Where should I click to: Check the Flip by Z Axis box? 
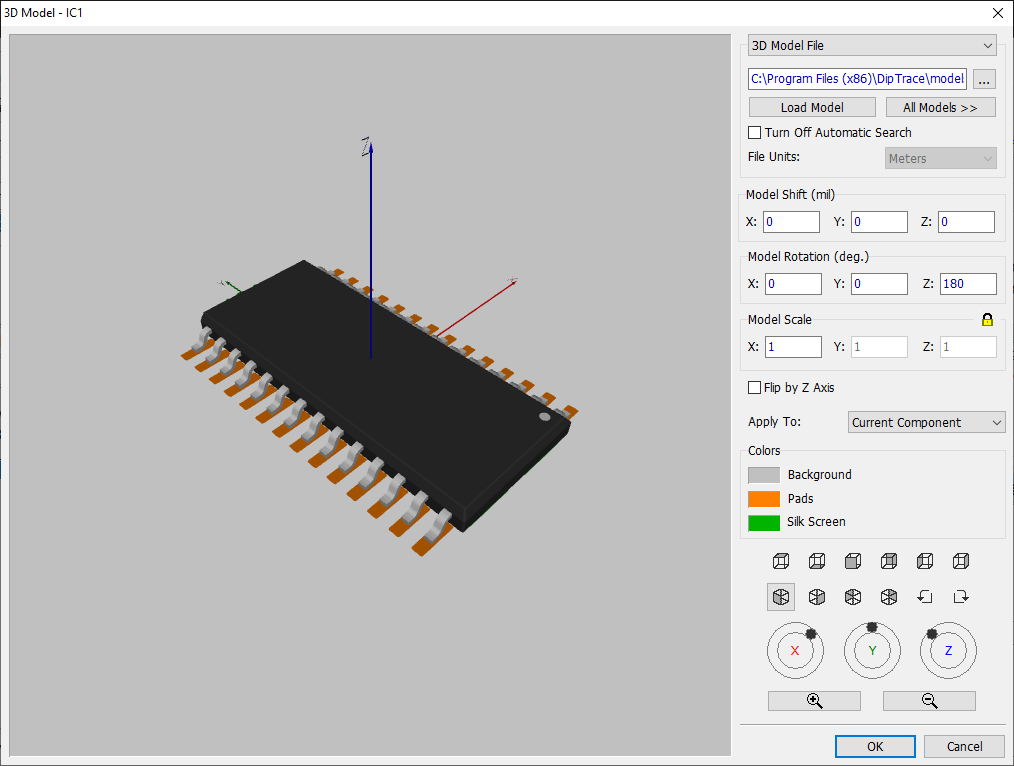click(754, 387)
